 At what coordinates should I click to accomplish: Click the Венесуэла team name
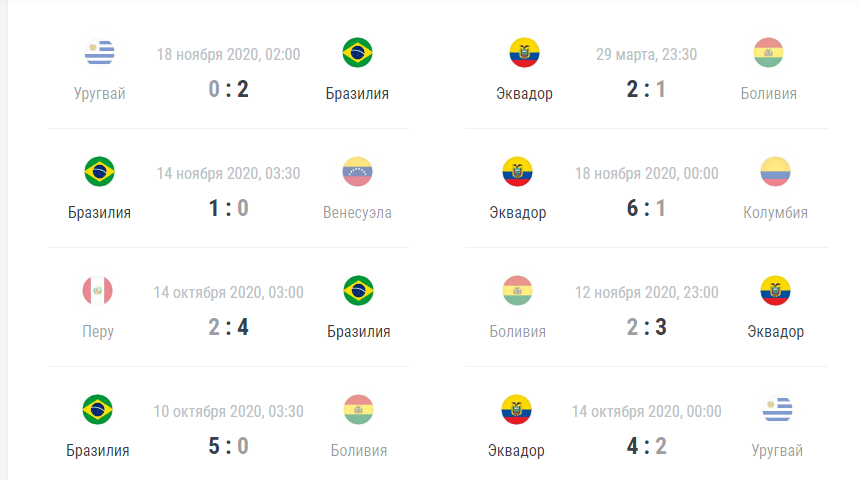tap(358, 212)
